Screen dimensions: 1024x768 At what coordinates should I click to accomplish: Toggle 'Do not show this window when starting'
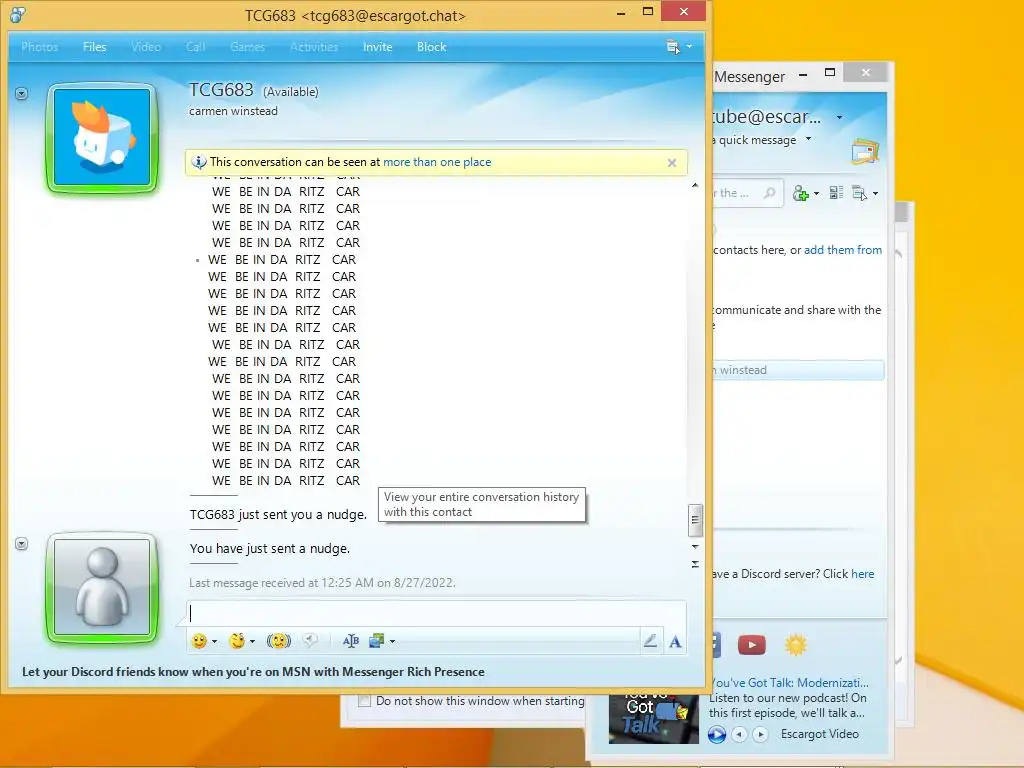[364, 701]
